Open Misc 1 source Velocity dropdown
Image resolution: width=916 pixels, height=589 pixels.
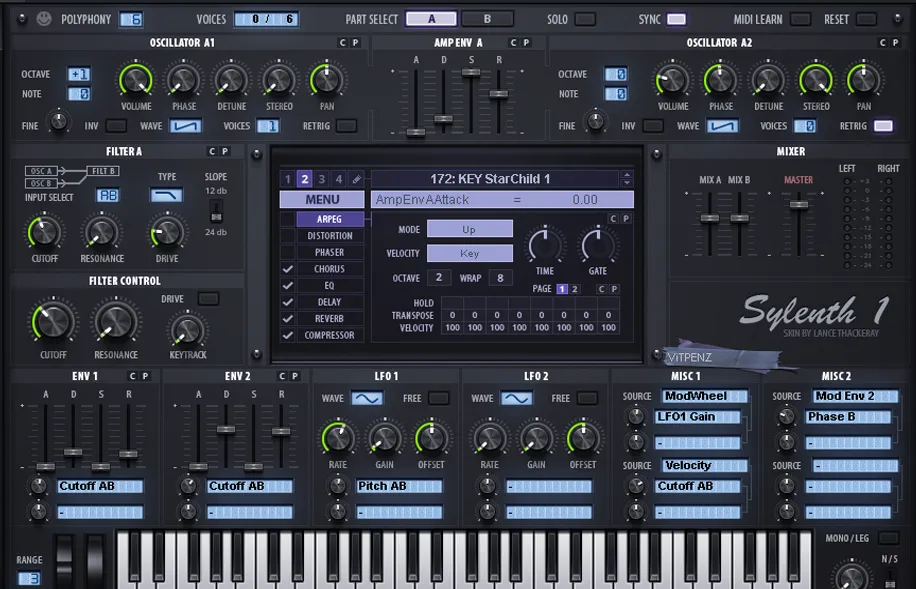click(704, 465)
